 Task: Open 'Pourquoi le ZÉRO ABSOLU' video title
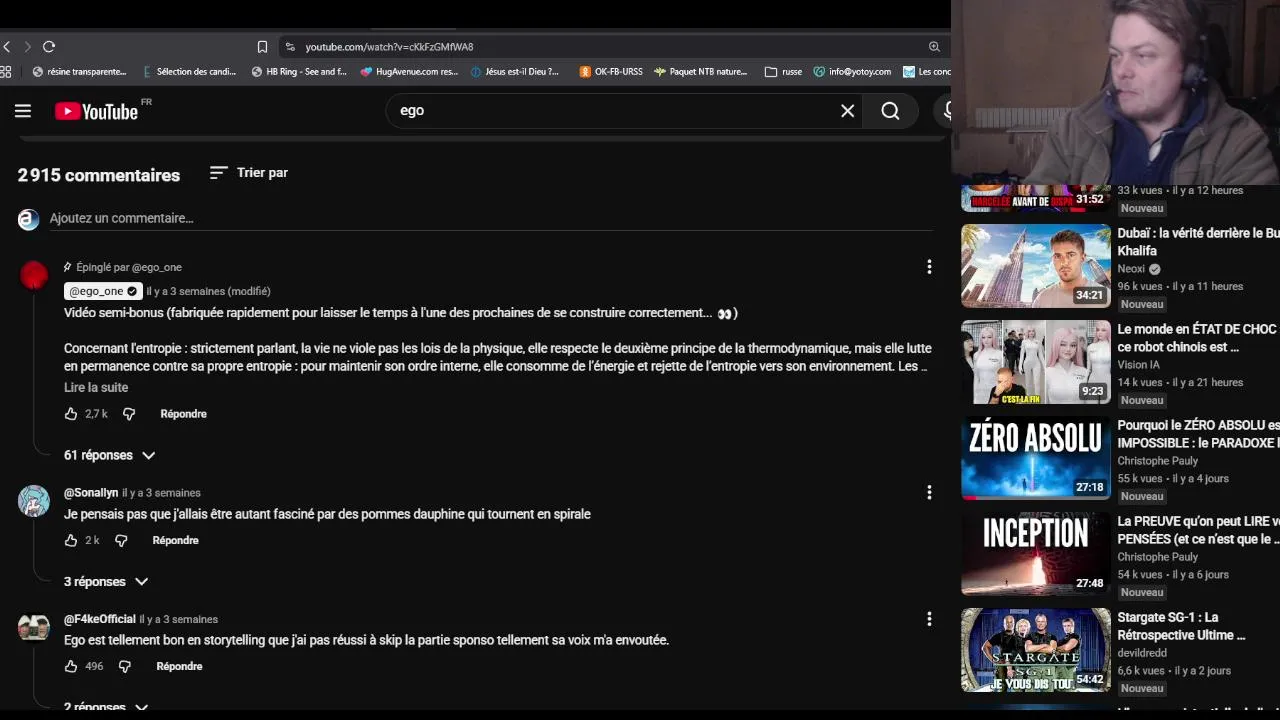coord(1198,434)
